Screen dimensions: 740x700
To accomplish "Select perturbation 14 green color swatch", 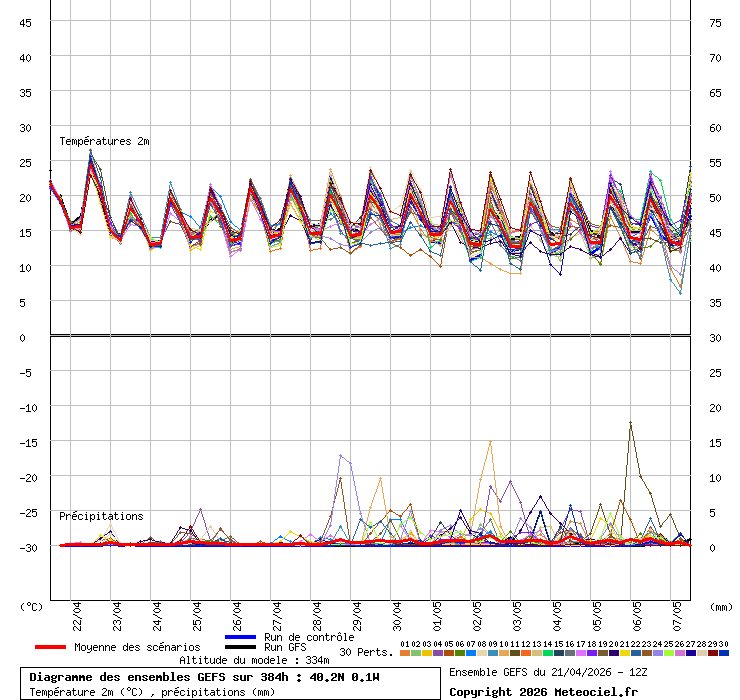I will tap(548, 653).
